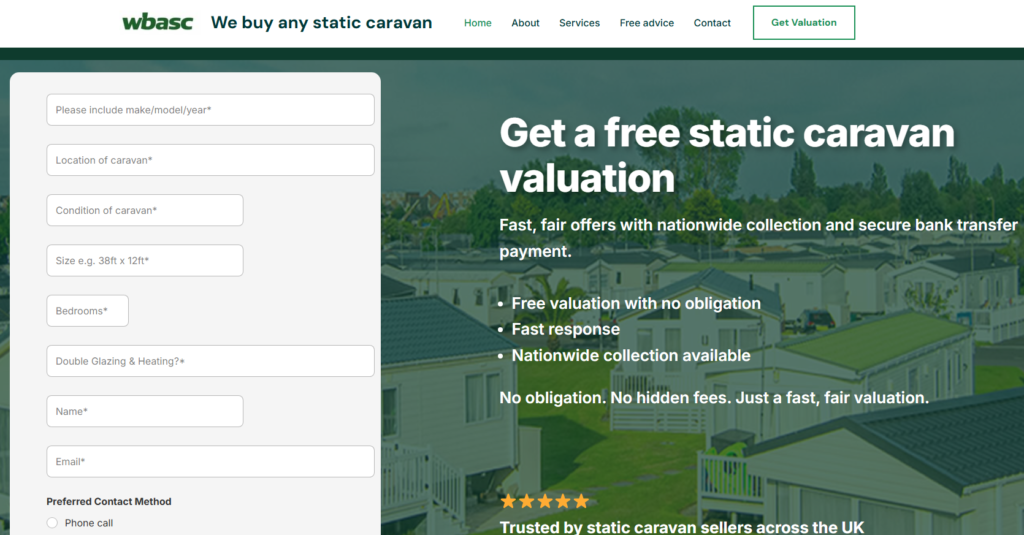The image size is (1024, 535).
Task: Click the Preferred Contact Method label
Action: pyautogui.click(x=109, y=501)
